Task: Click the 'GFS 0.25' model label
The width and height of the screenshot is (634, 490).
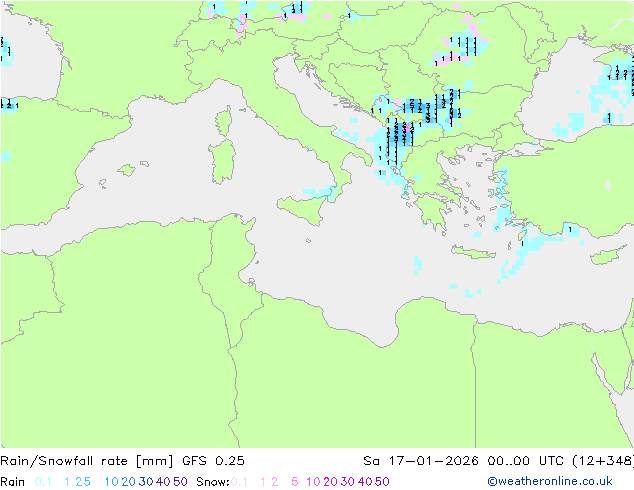Action: pyautogui.click(x=213, y=461)
